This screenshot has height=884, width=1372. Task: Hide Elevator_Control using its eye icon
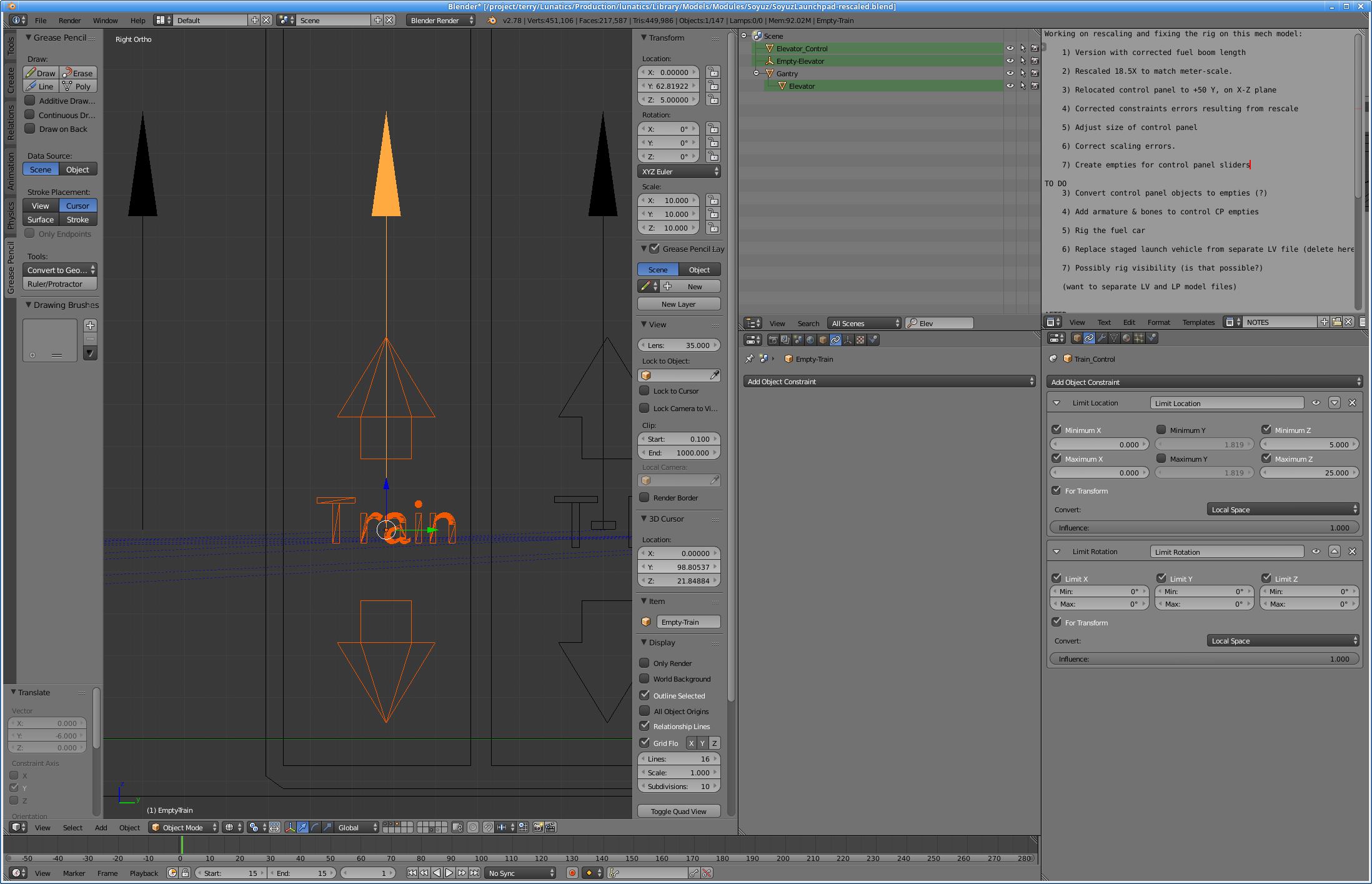(x=1010, y=48)
